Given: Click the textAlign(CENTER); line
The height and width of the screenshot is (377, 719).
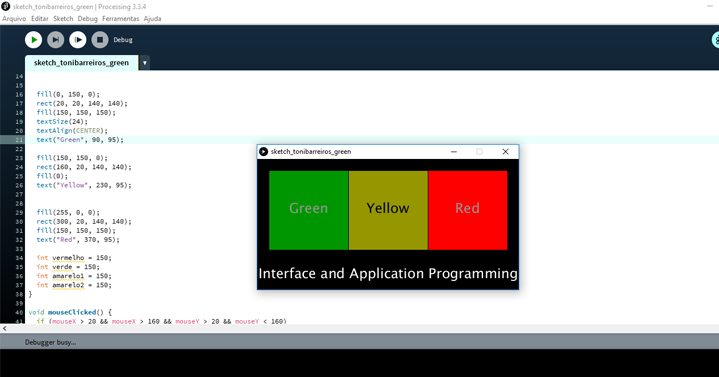Looking at the screenshot, I should (x=72, y=131).
